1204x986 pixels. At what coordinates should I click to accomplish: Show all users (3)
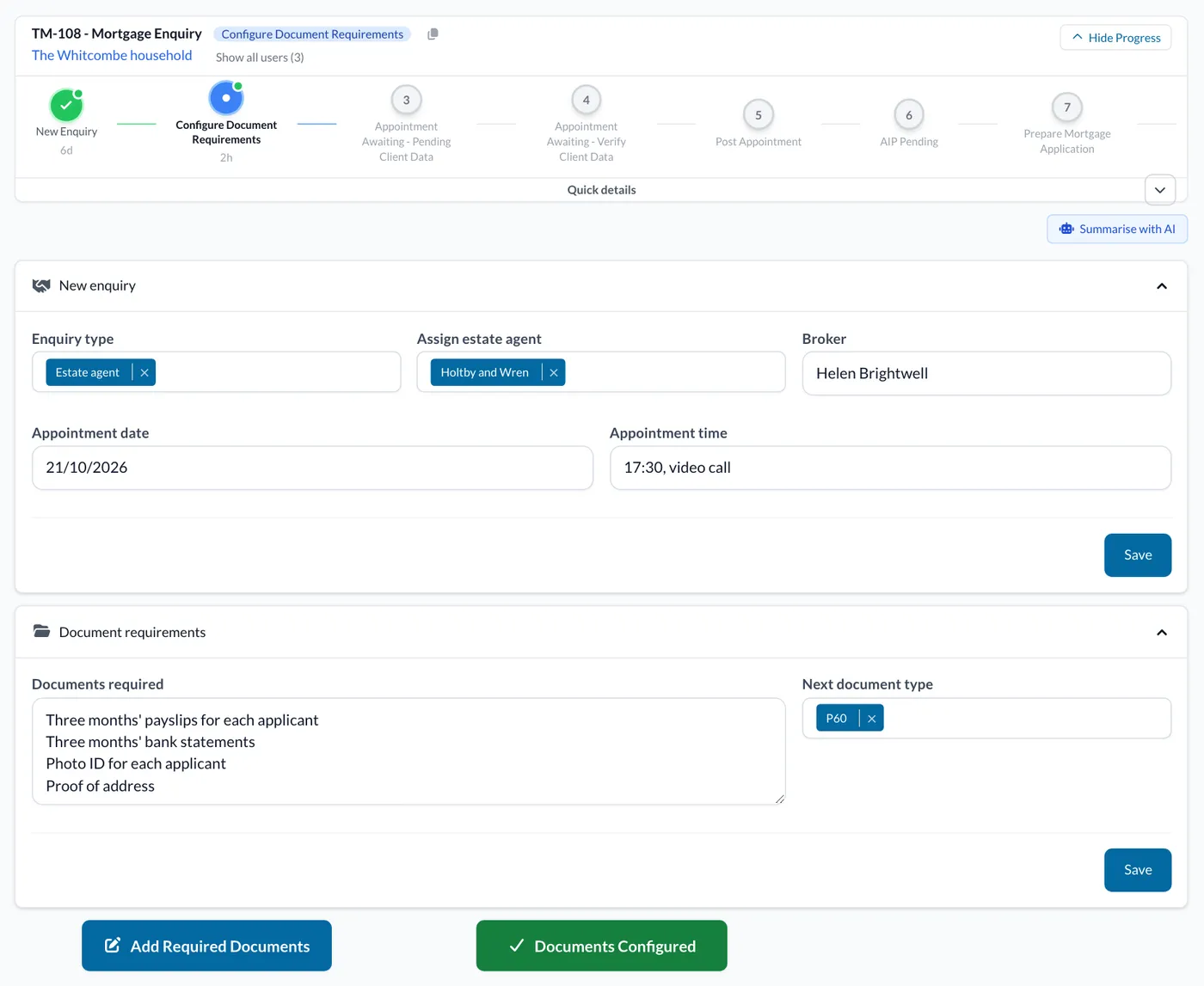[x=260, y=58]
